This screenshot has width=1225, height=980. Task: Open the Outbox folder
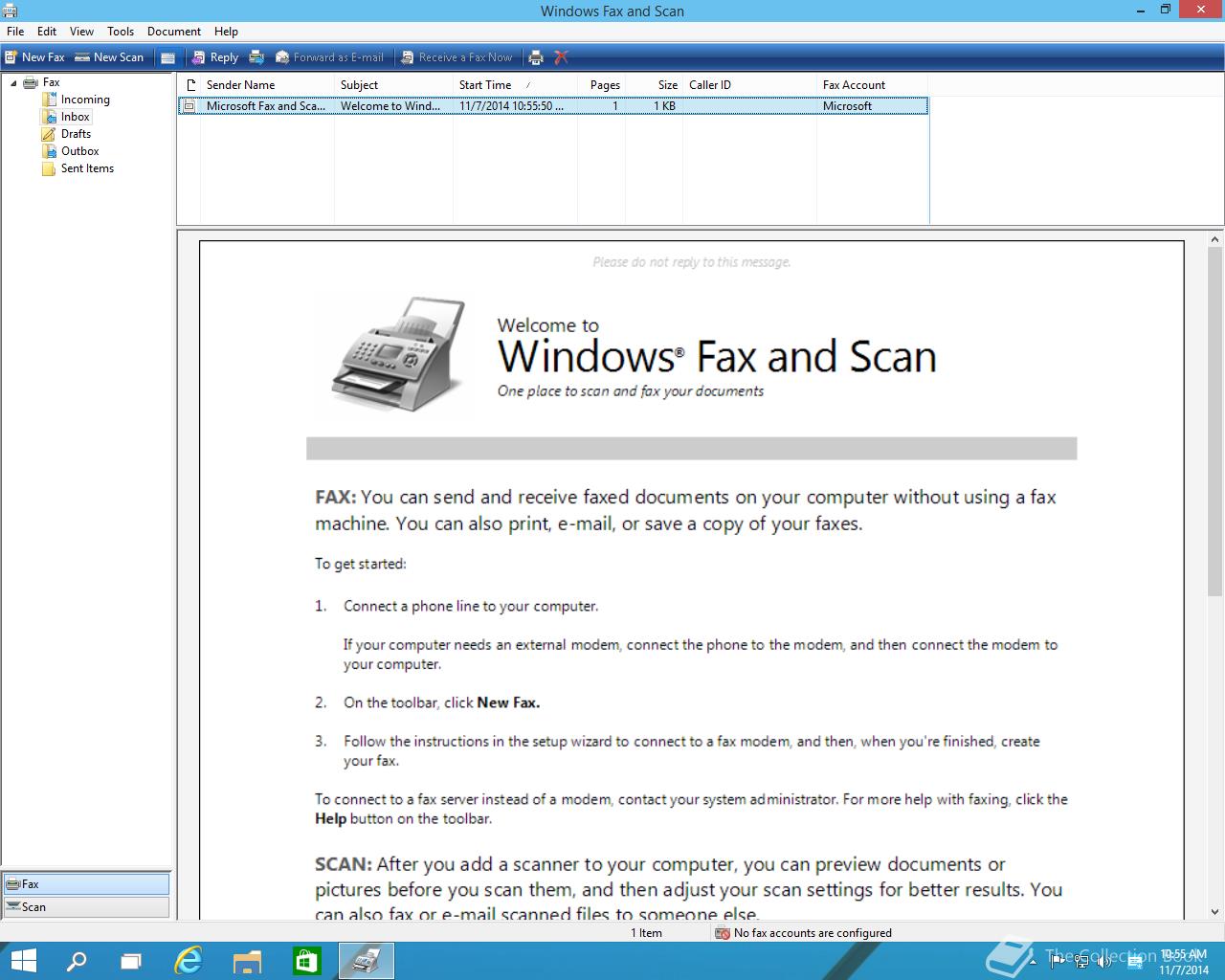80,151
